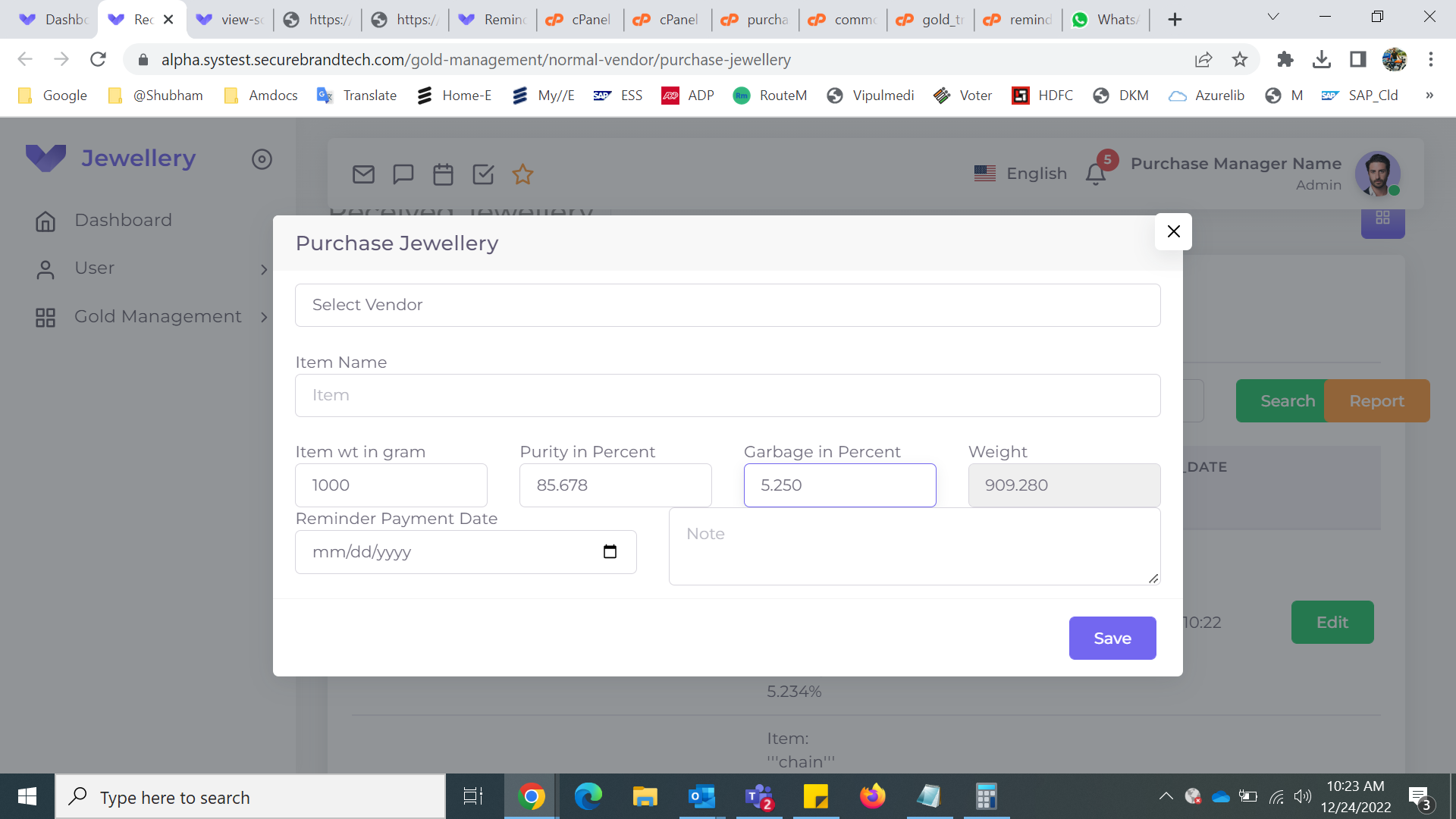Open the chat bubble icon
Viewport: 1456px width, 819px height.
[403, 174]
